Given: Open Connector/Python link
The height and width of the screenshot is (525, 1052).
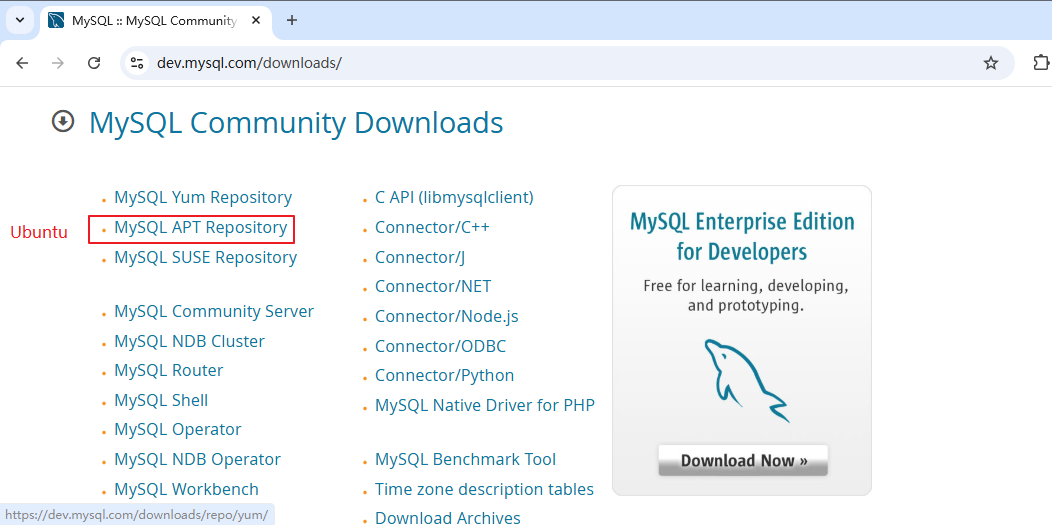Looking at the screenshot, I should click(x=444, y=375).
